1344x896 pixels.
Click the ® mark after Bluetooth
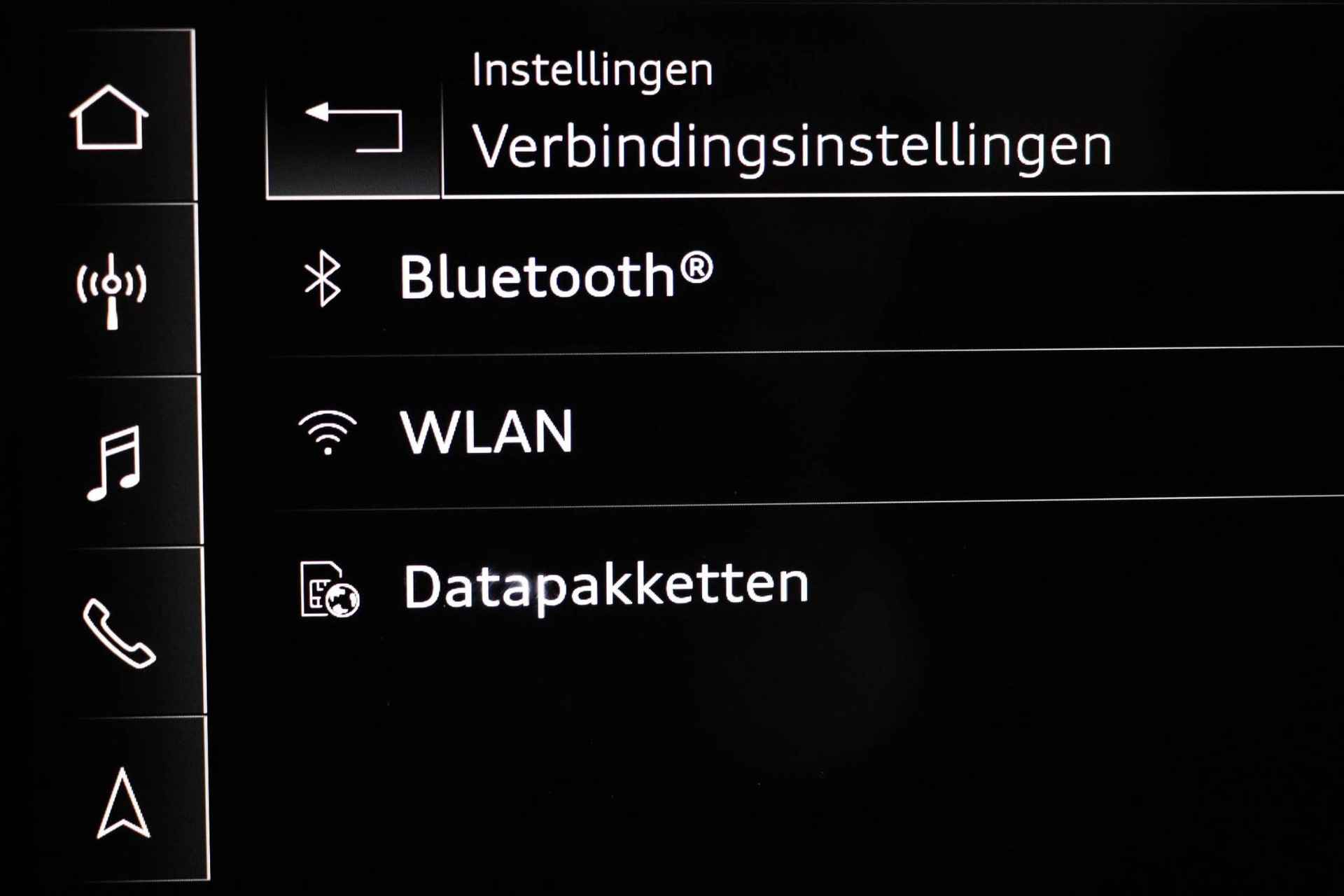click(696, 267)
